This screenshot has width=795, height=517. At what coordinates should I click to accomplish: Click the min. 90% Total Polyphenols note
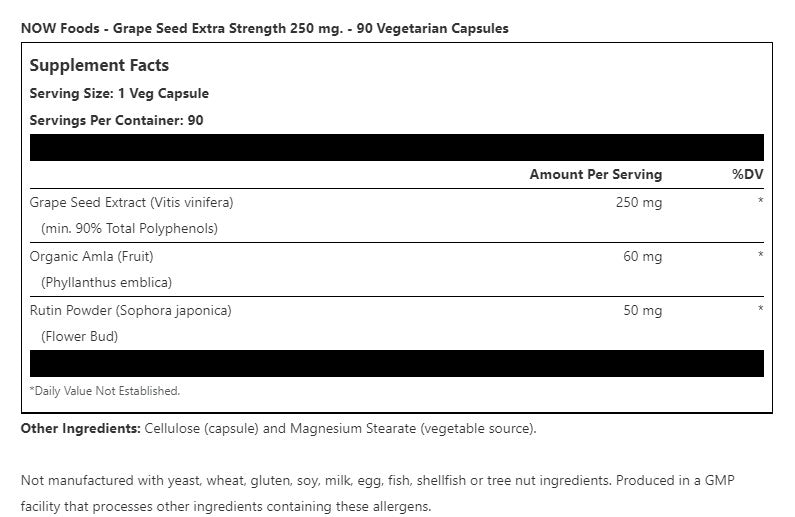[129, 228]
